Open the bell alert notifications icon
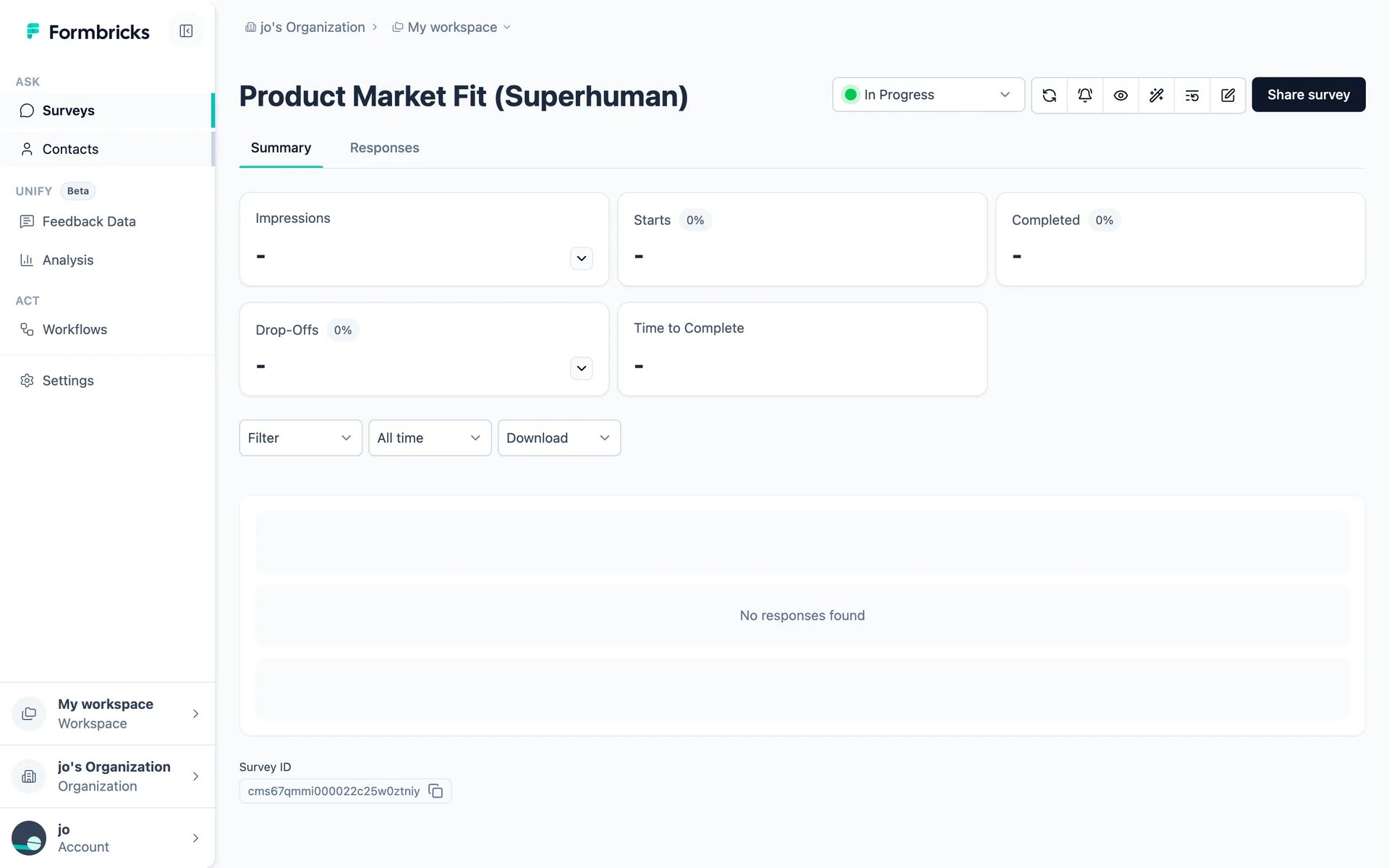 (1084, 95)
